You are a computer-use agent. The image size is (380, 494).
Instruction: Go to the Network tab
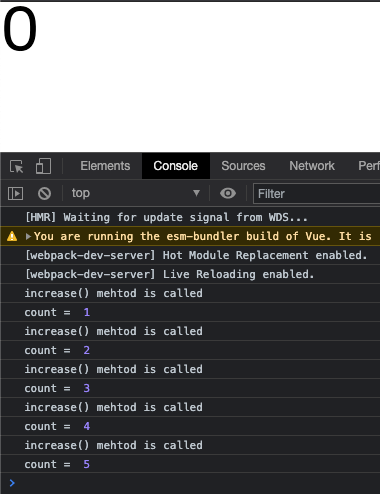[312, 166]
